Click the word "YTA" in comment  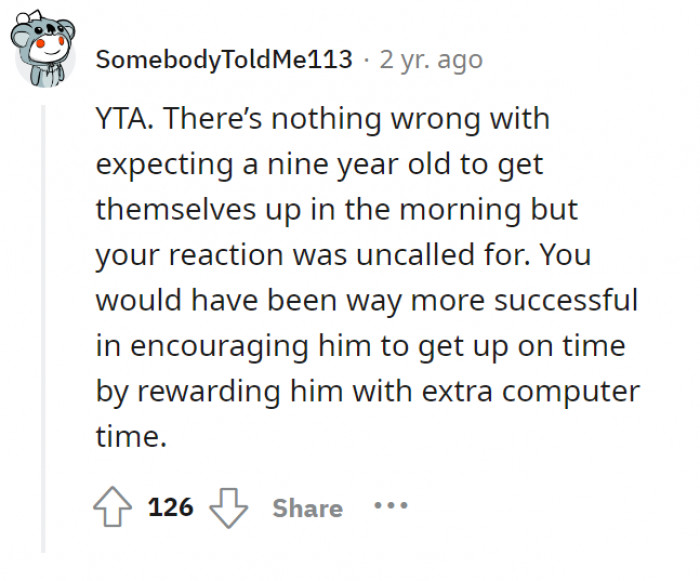pos(123,119)
